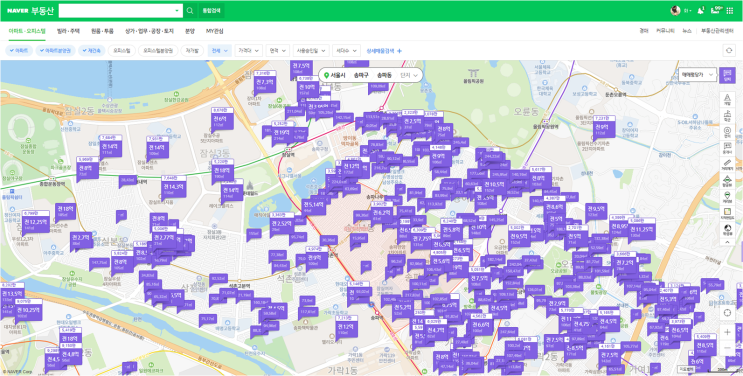Uncheck the 아파트분양권 filter chip
The width and height of the screenshot is (743, 376).
click(55, 51)
